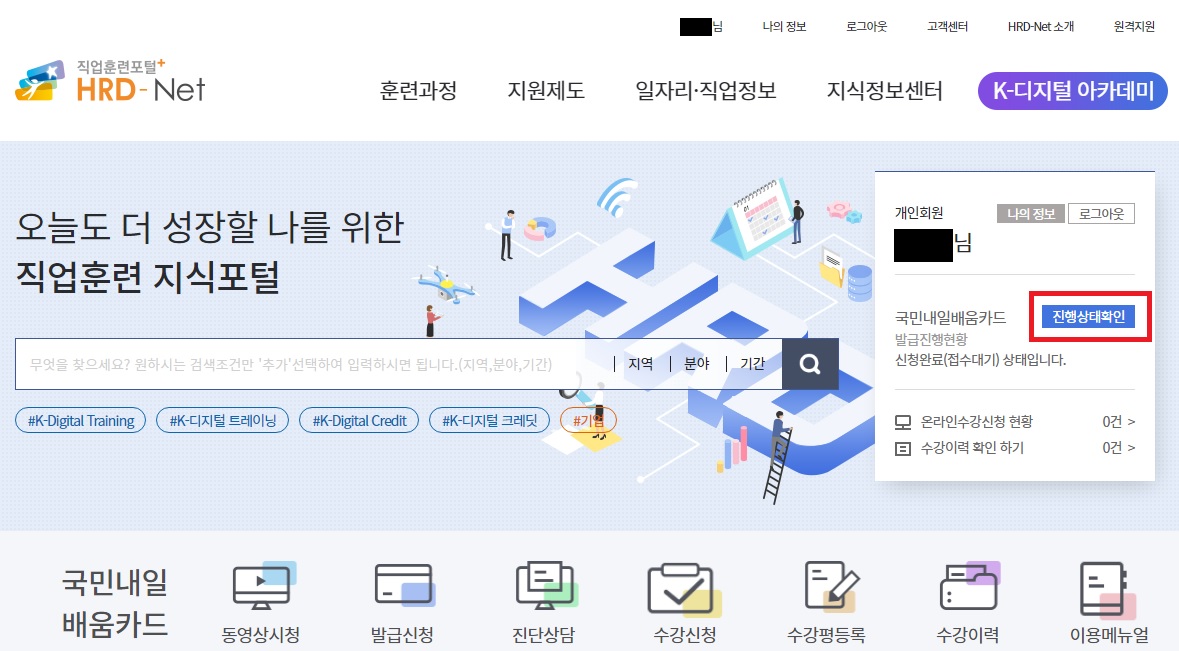This screenshot has width=1179, height=651.
Task: Select the 지역 search filter
Action: pos(641,364)
